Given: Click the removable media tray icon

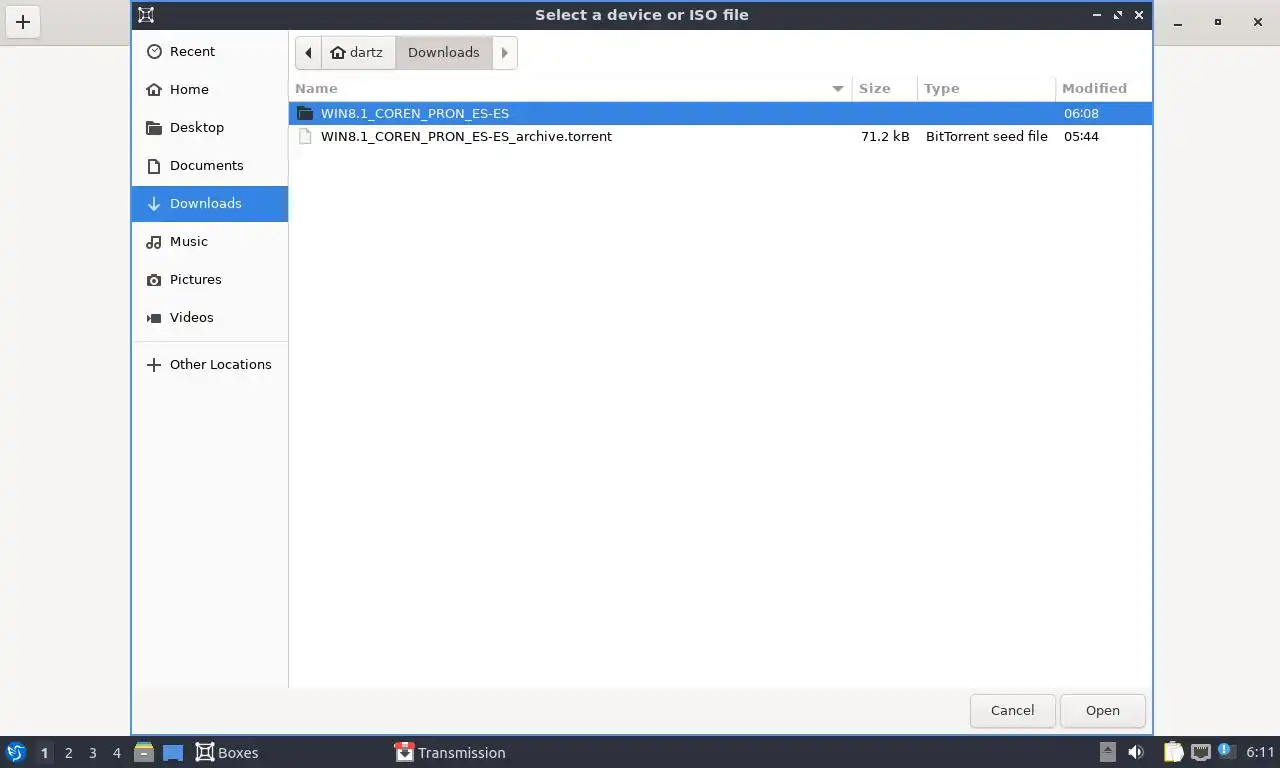Looking at the screenshot, I should [1107, 752].
